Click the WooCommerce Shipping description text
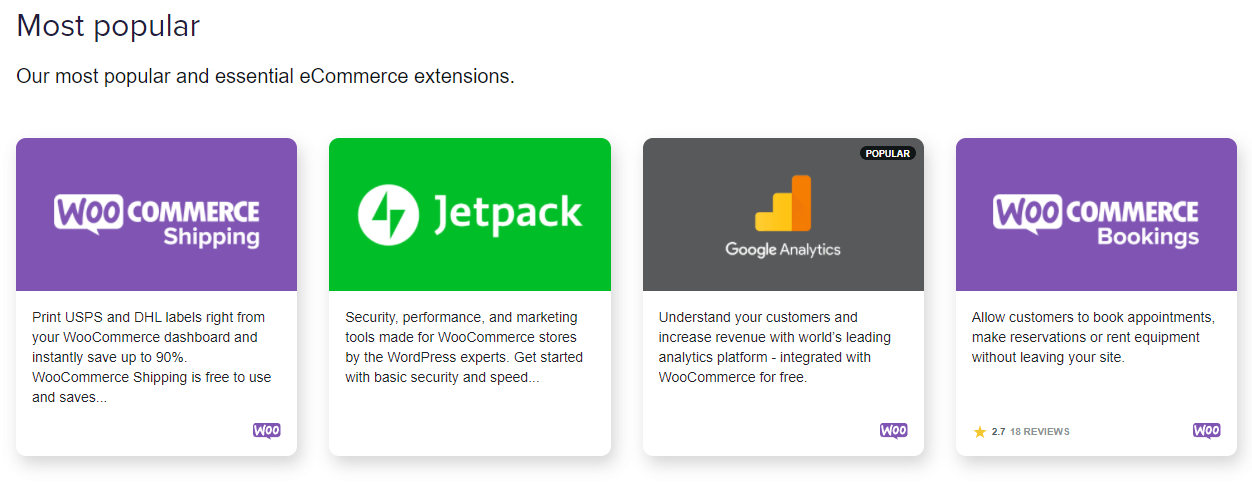The height and width of the screenshot is (484, 1252). click(x=151, y=357)
